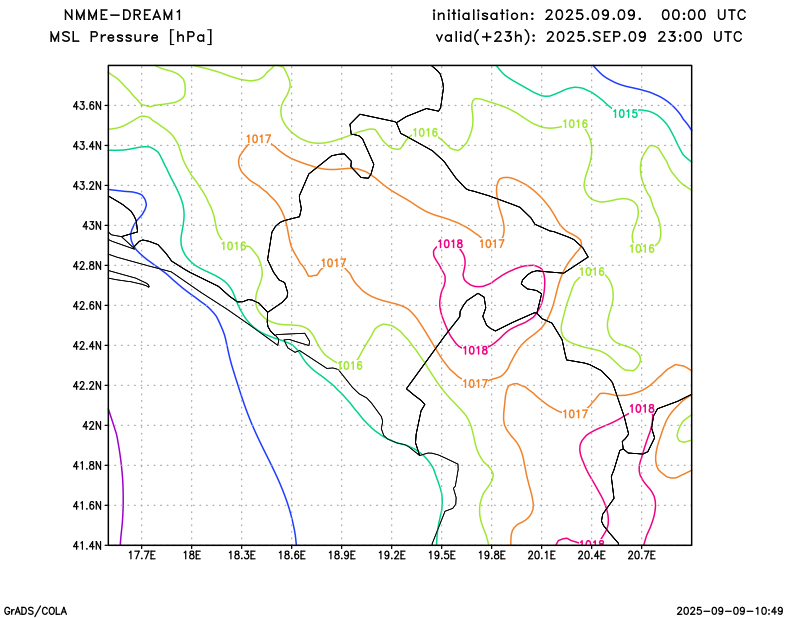Click the 41.6N latitude label
Screen dimensions: 800x618
coord(87,505)
